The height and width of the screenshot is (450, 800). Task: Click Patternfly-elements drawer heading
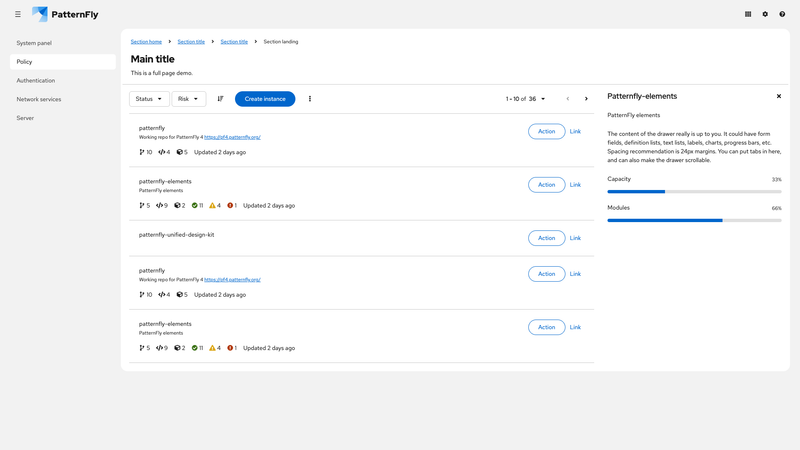coord(642,96)
